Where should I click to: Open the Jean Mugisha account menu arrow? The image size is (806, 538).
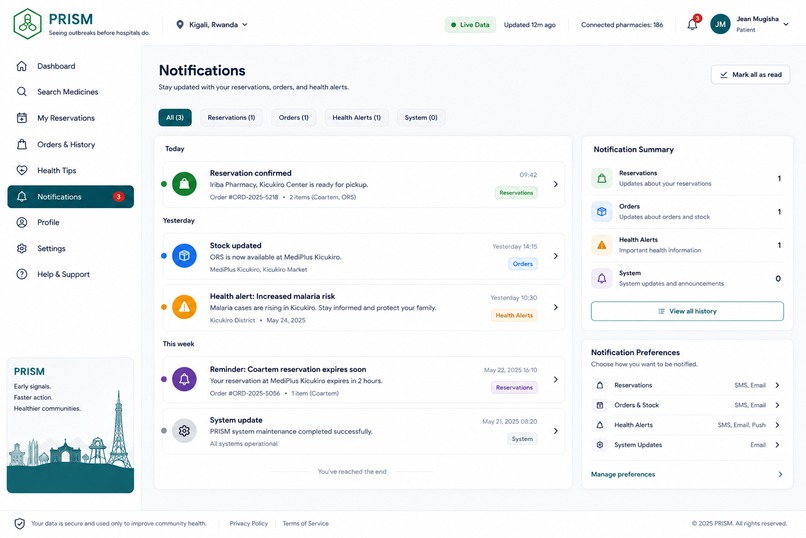[x=786, y=24]
